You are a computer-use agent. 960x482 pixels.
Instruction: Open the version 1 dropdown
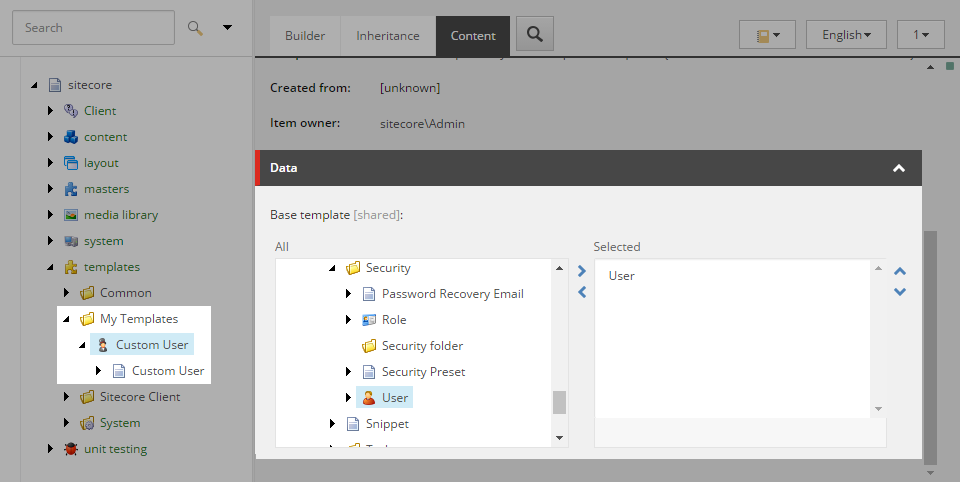pos(920,34)
